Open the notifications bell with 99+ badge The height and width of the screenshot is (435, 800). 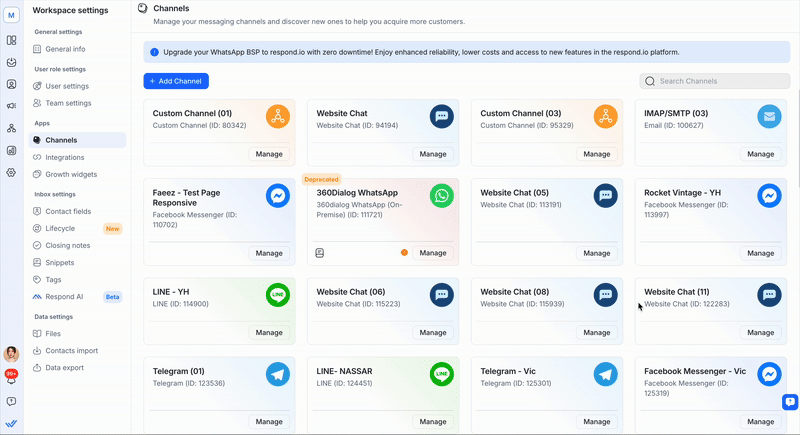coord(11,377)
